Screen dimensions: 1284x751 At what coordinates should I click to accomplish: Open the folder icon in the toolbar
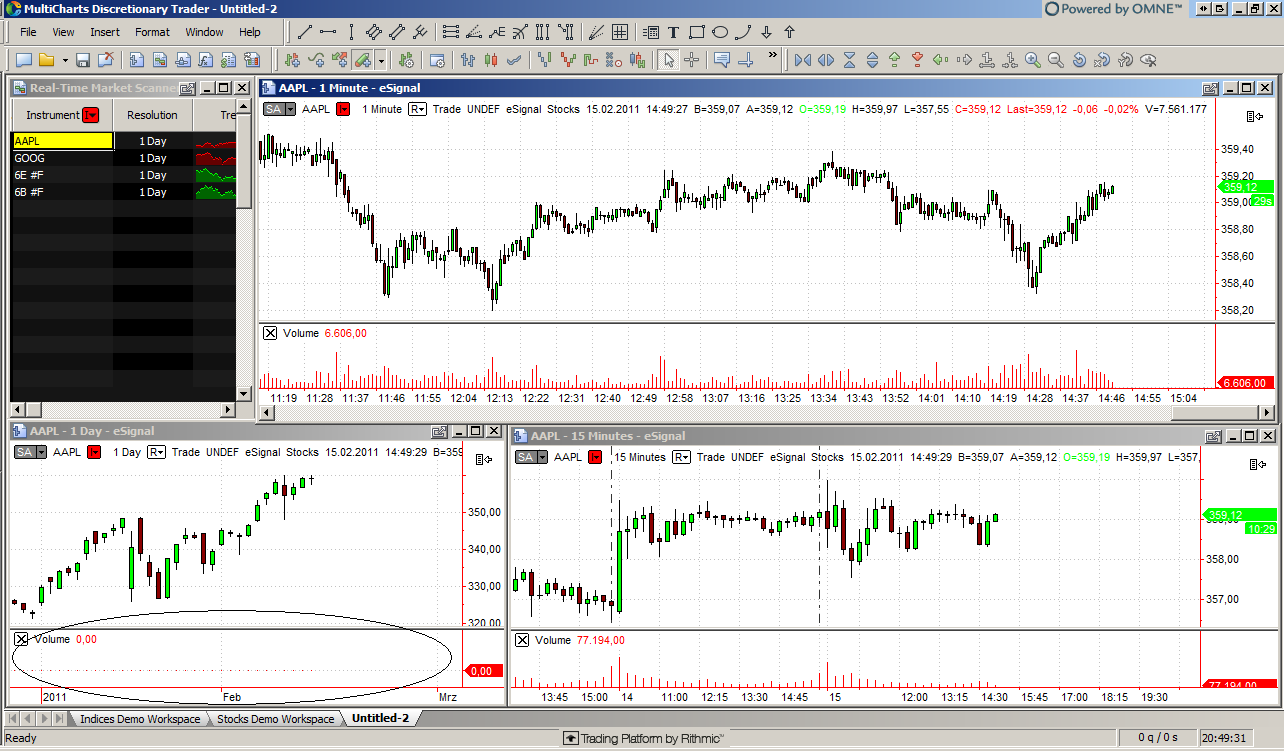click(46, 60)
